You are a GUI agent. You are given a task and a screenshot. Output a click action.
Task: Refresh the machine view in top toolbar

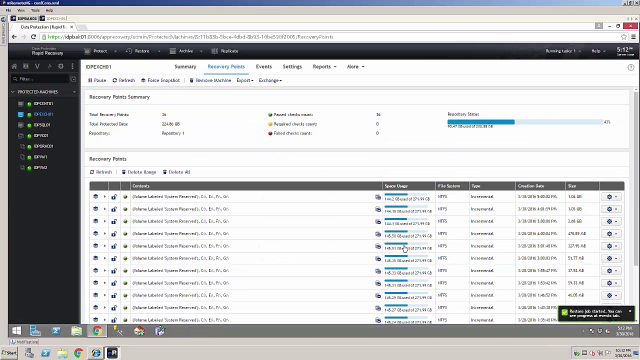tap(124, 80)
